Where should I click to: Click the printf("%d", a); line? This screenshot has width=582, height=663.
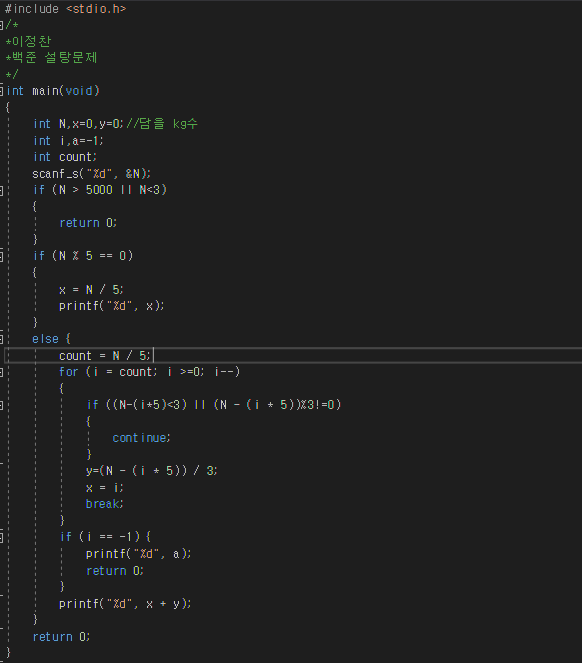tap(138, 554)
